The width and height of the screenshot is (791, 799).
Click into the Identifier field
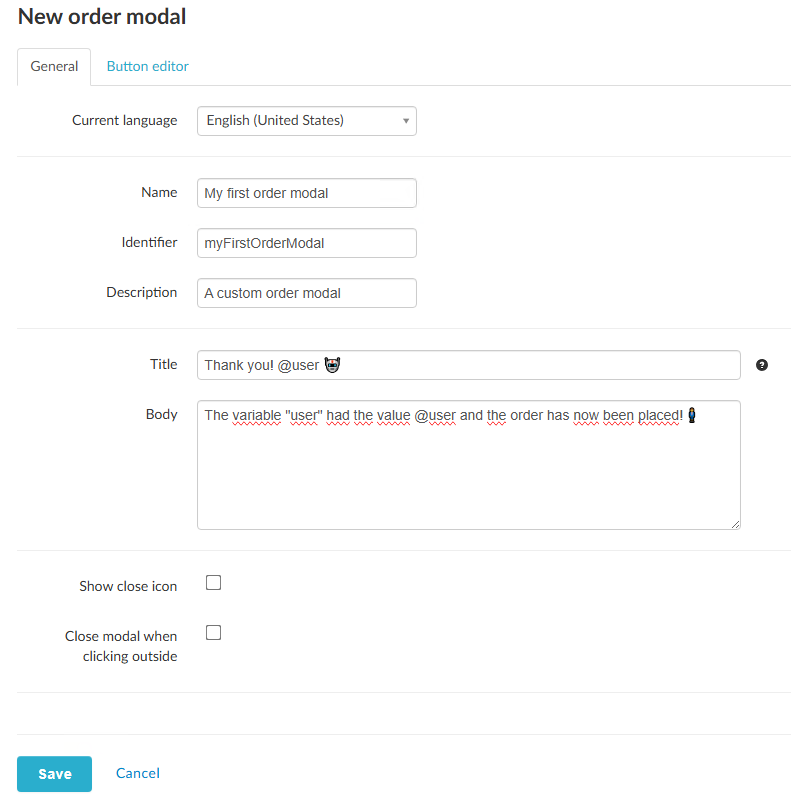point(307,243)
